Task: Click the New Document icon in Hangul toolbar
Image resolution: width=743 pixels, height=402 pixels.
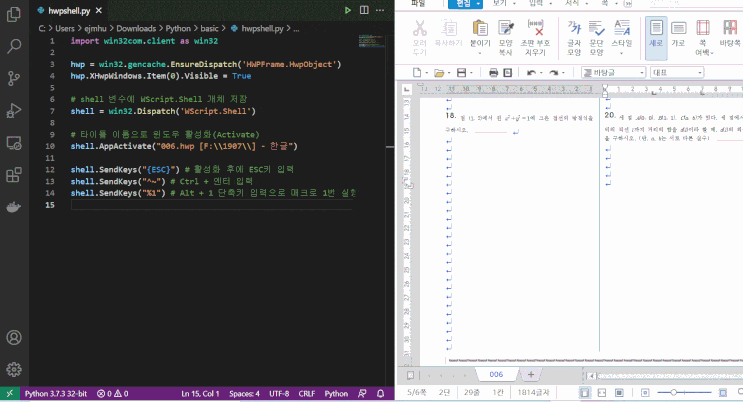Action: (417, 73)
